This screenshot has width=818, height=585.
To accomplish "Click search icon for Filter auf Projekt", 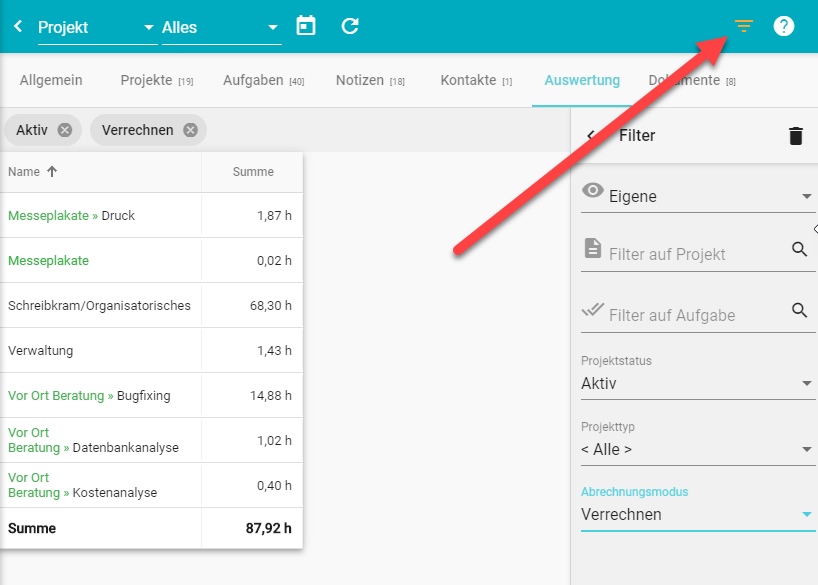I will click(x=799, y=250).
